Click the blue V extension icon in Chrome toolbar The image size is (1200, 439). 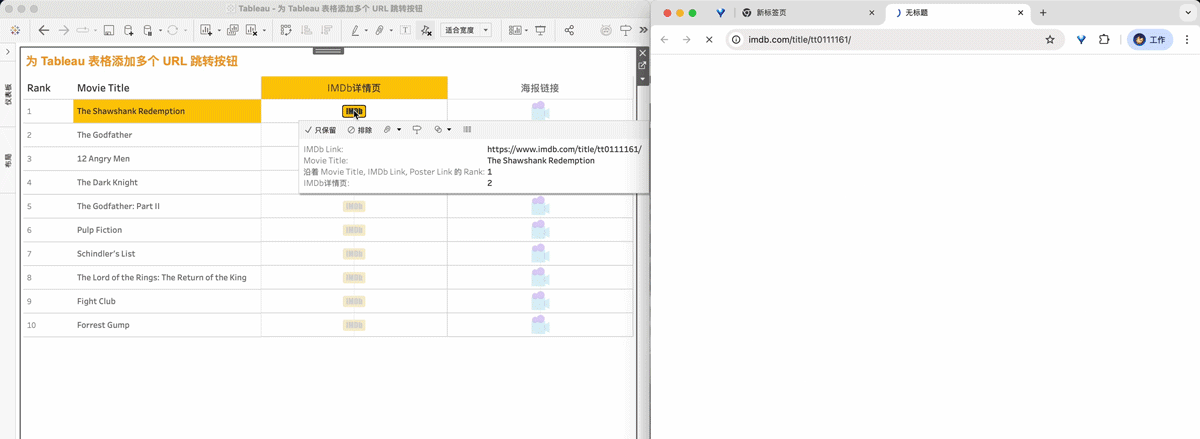[1082, 40]
